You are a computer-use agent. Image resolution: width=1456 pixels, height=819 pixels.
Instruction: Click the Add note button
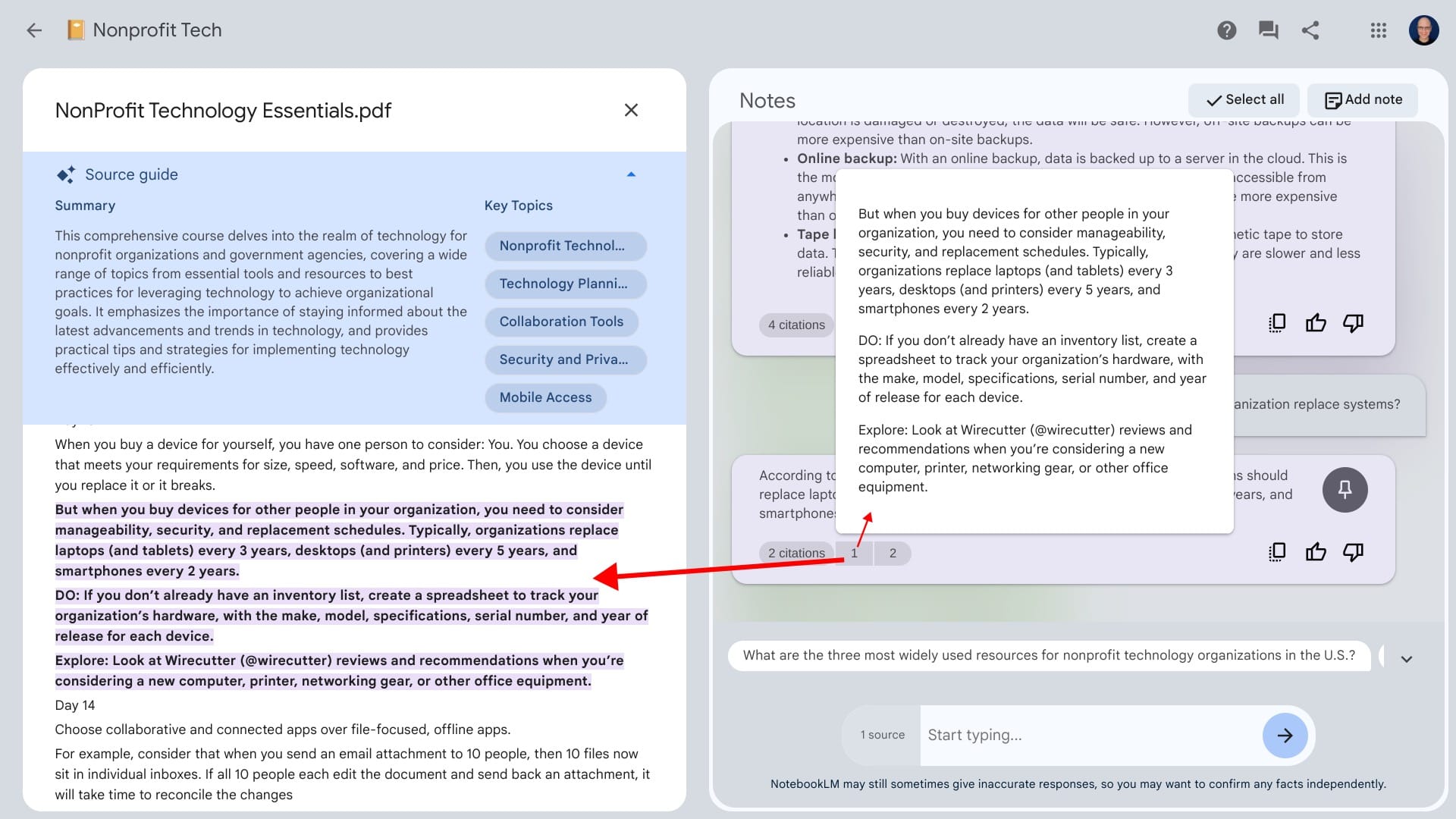pos(1363,100)
